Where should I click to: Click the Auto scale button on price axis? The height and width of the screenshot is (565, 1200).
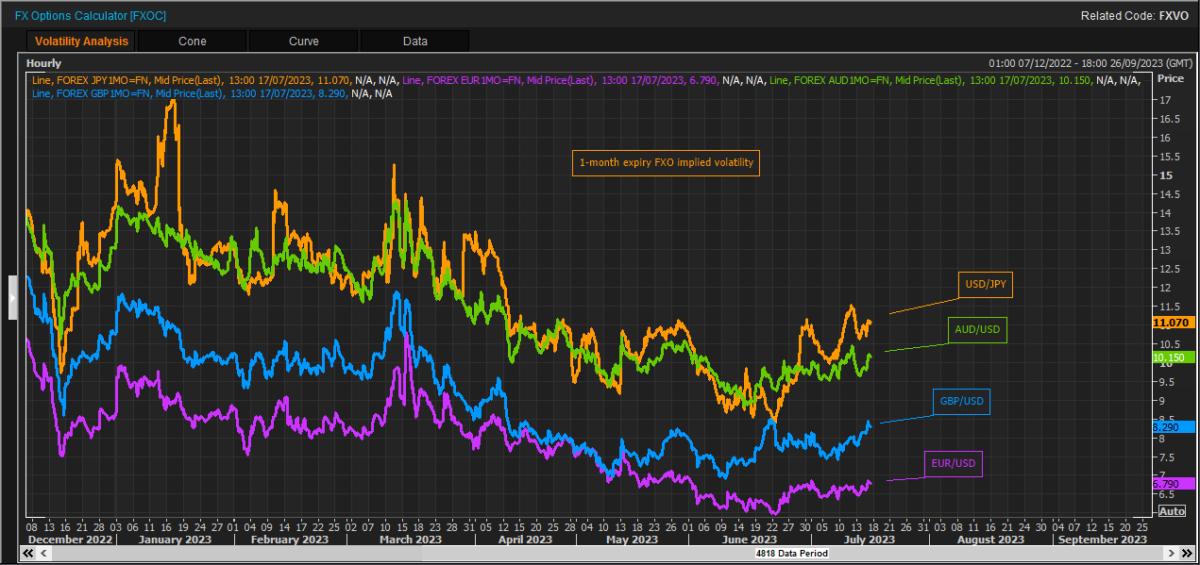point(1170,511)
